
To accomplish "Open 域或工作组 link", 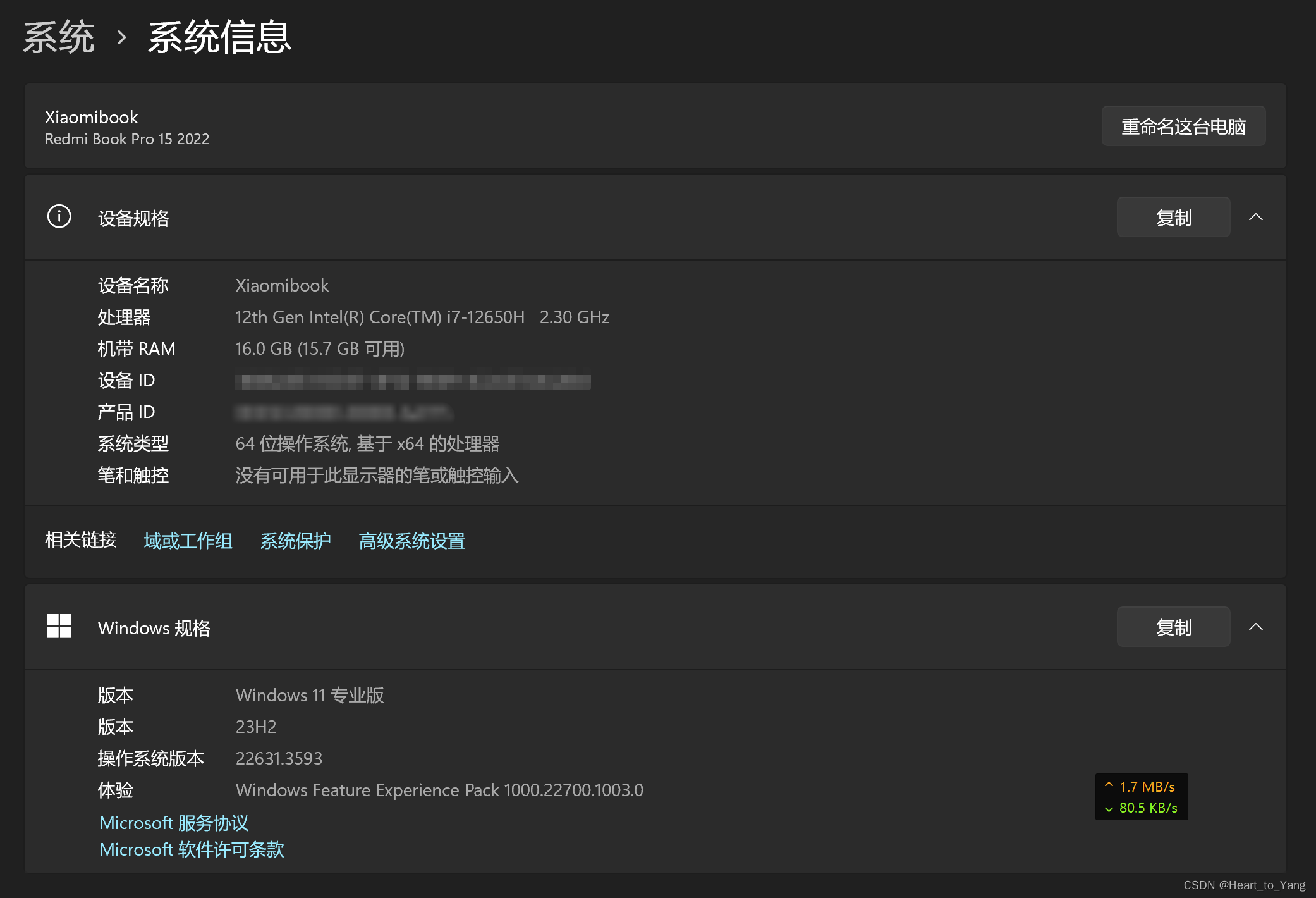I will (x=188, y=541).
